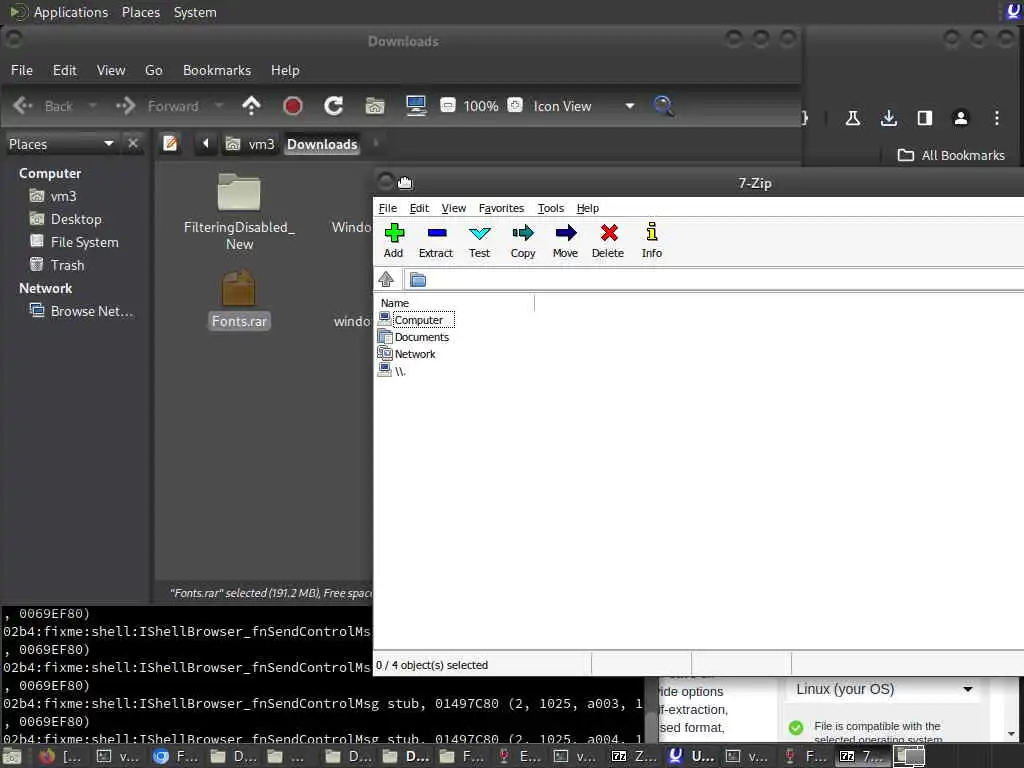Open Forward history dropdown arrow
The width and height of the screenshot is (1024, 768).
[x=219, y=106]
